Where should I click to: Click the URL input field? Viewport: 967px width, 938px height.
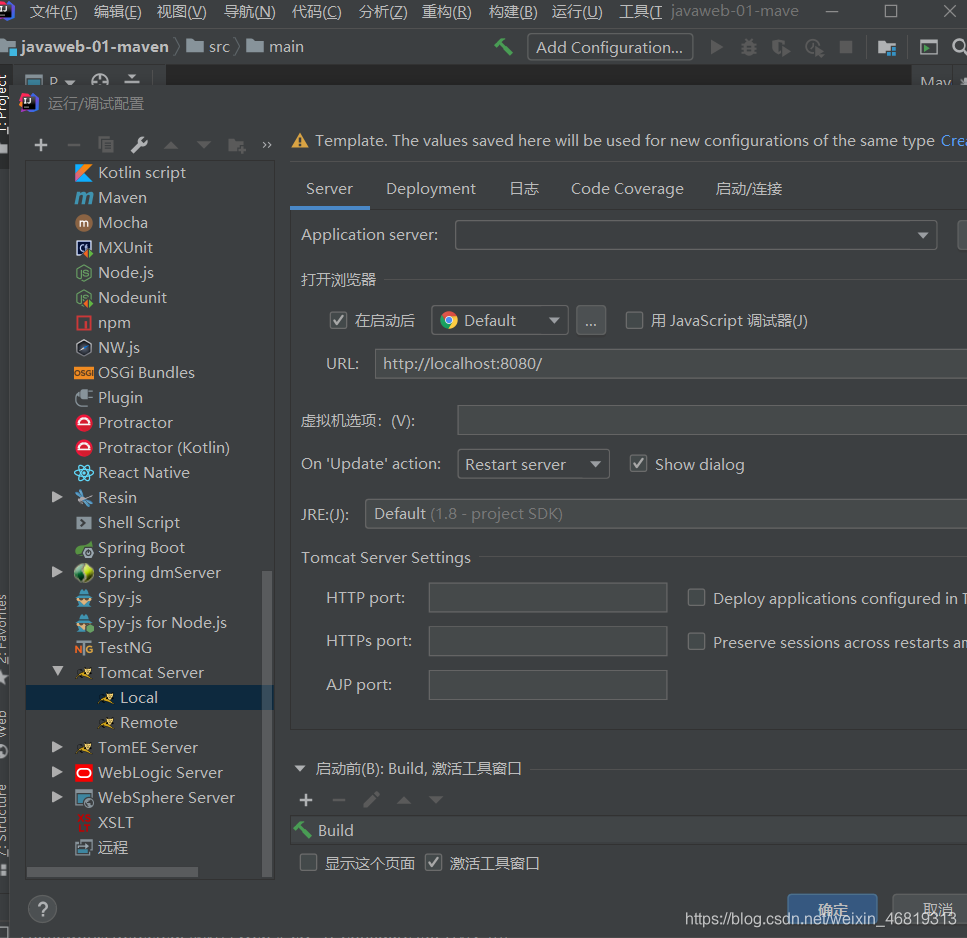click(x=671, y=364)
